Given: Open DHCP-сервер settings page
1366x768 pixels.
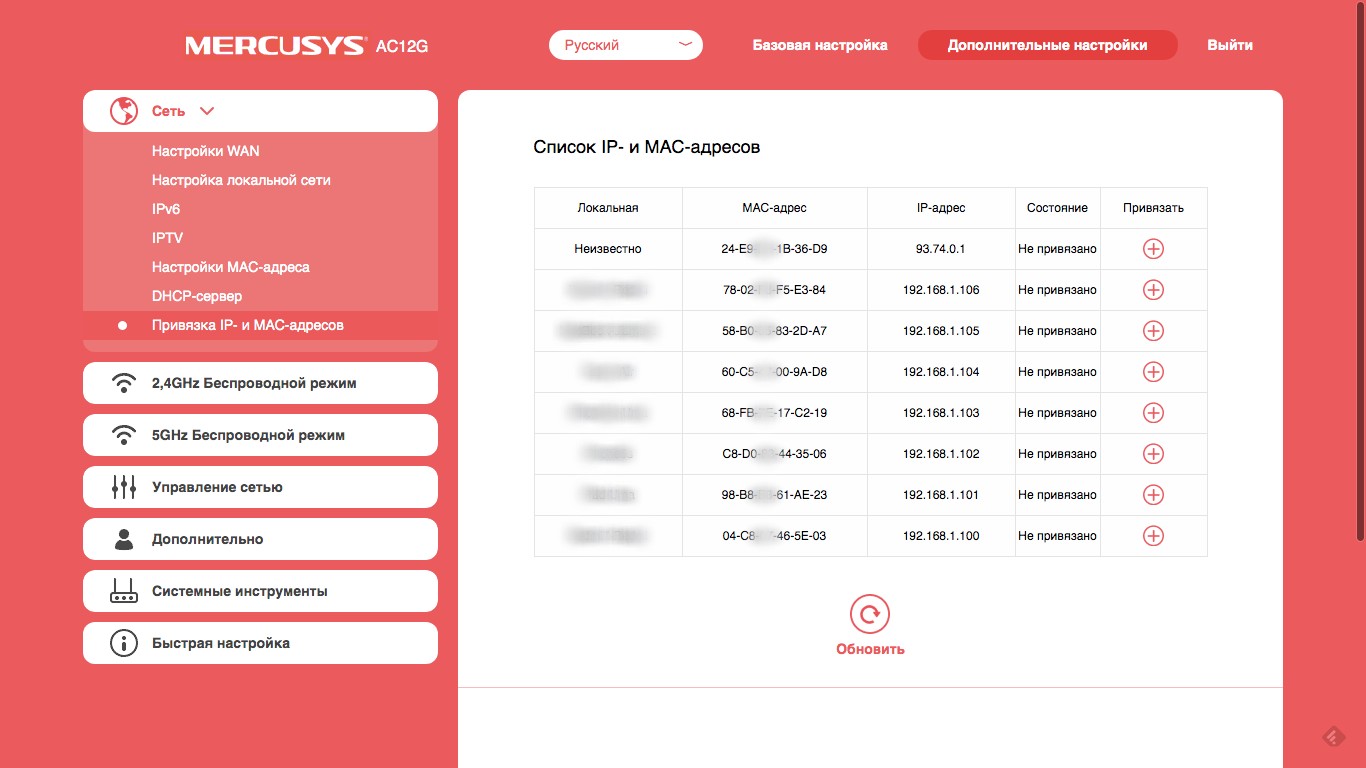Looking at the screenshot, I should (197, 296).
